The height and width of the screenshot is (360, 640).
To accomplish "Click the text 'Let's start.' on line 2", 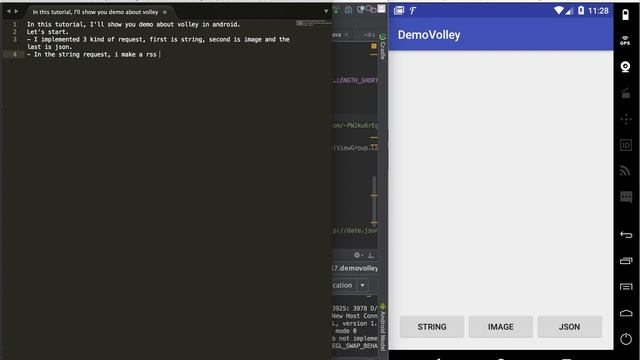I will 48,32.
